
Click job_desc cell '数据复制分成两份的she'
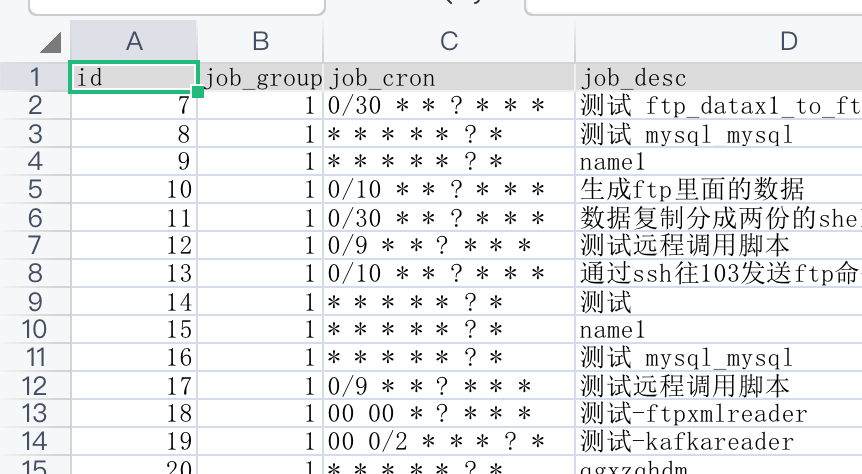[x=719, y=218]
